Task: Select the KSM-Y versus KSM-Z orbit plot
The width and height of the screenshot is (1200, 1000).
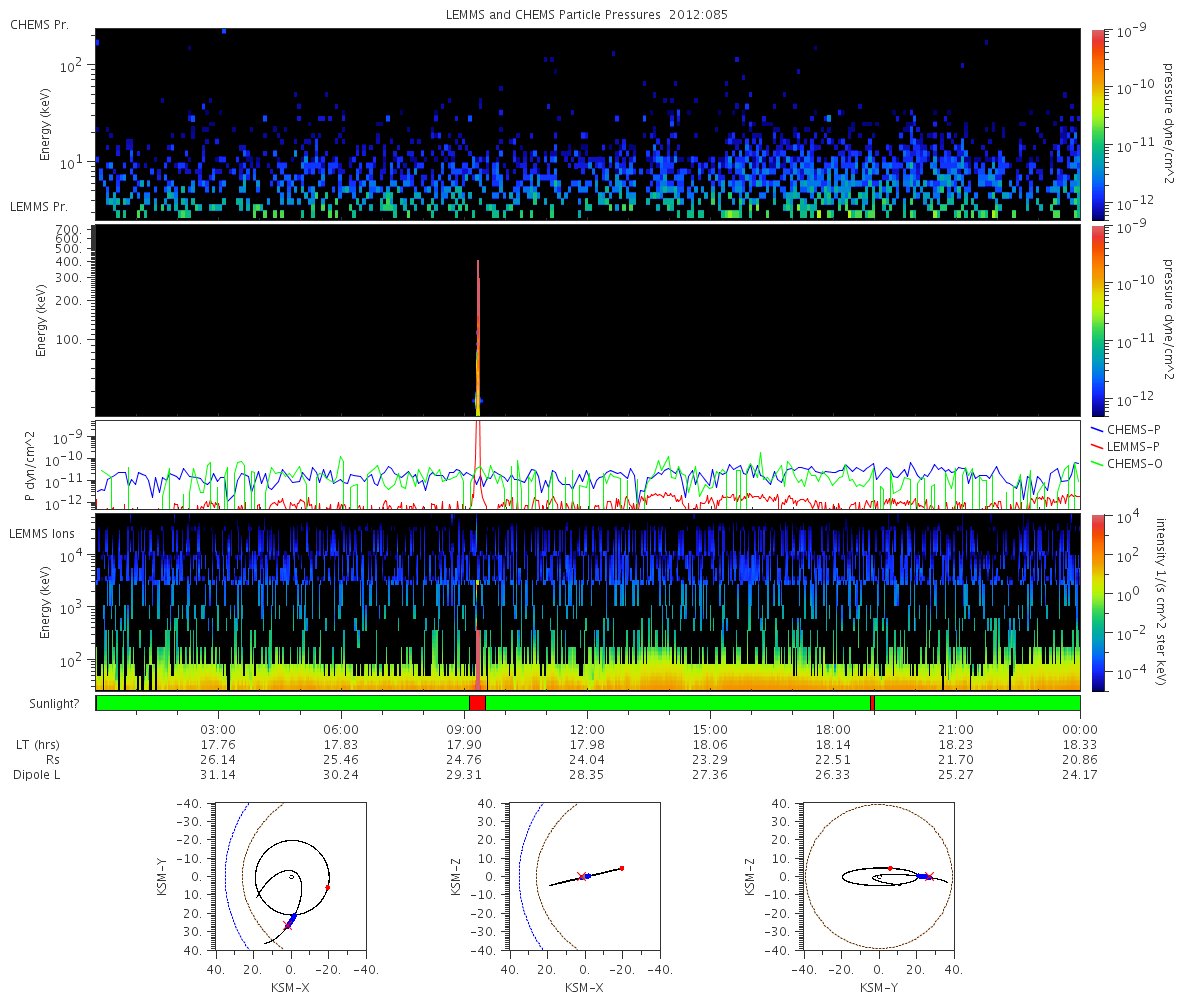Action: pyautogui.click(x=879, y=876)
